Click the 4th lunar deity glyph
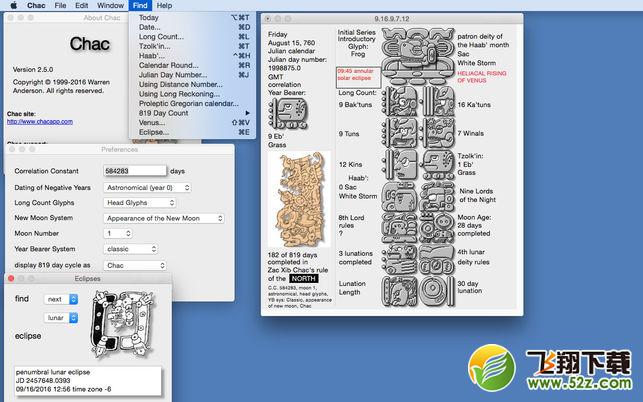This screenshot has width=643, height=402. tap(437, 259)
